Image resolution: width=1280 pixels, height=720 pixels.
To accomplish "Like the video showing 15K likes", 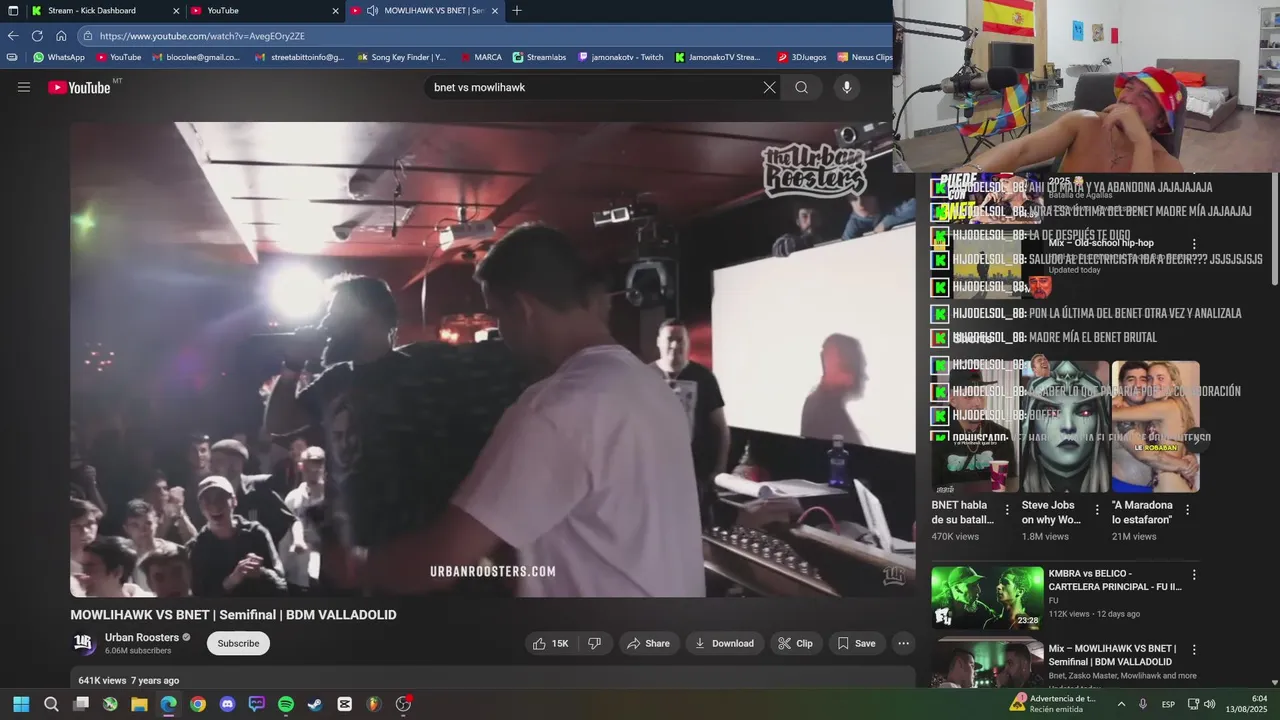I will coord(551,643).
